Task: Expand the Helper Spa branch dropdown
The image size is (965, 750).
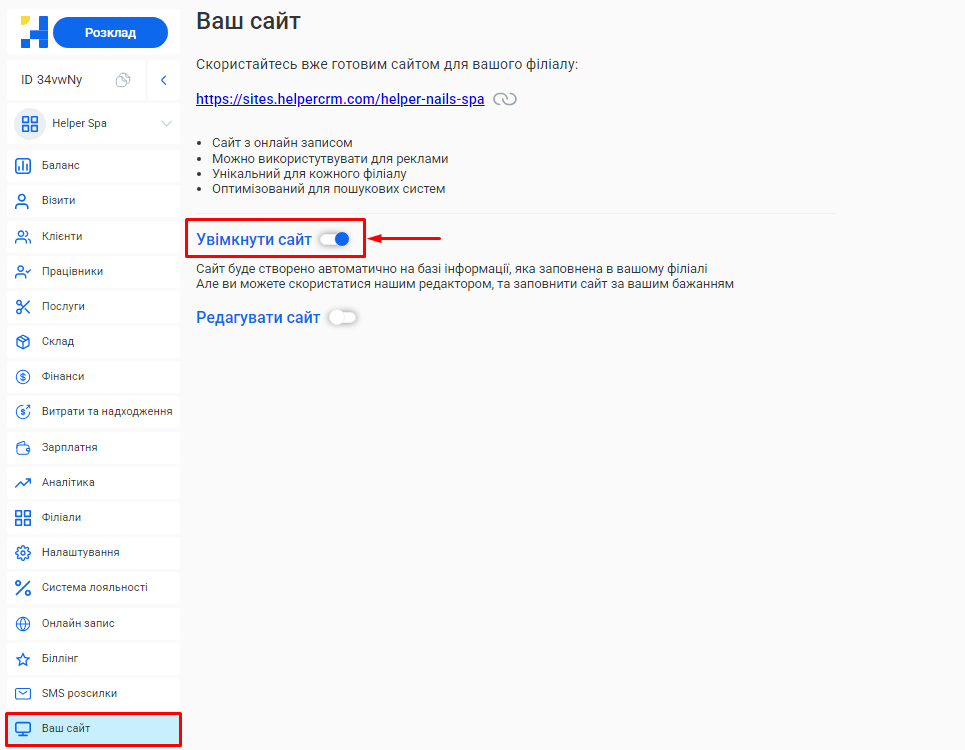Action: coord(166,124)
